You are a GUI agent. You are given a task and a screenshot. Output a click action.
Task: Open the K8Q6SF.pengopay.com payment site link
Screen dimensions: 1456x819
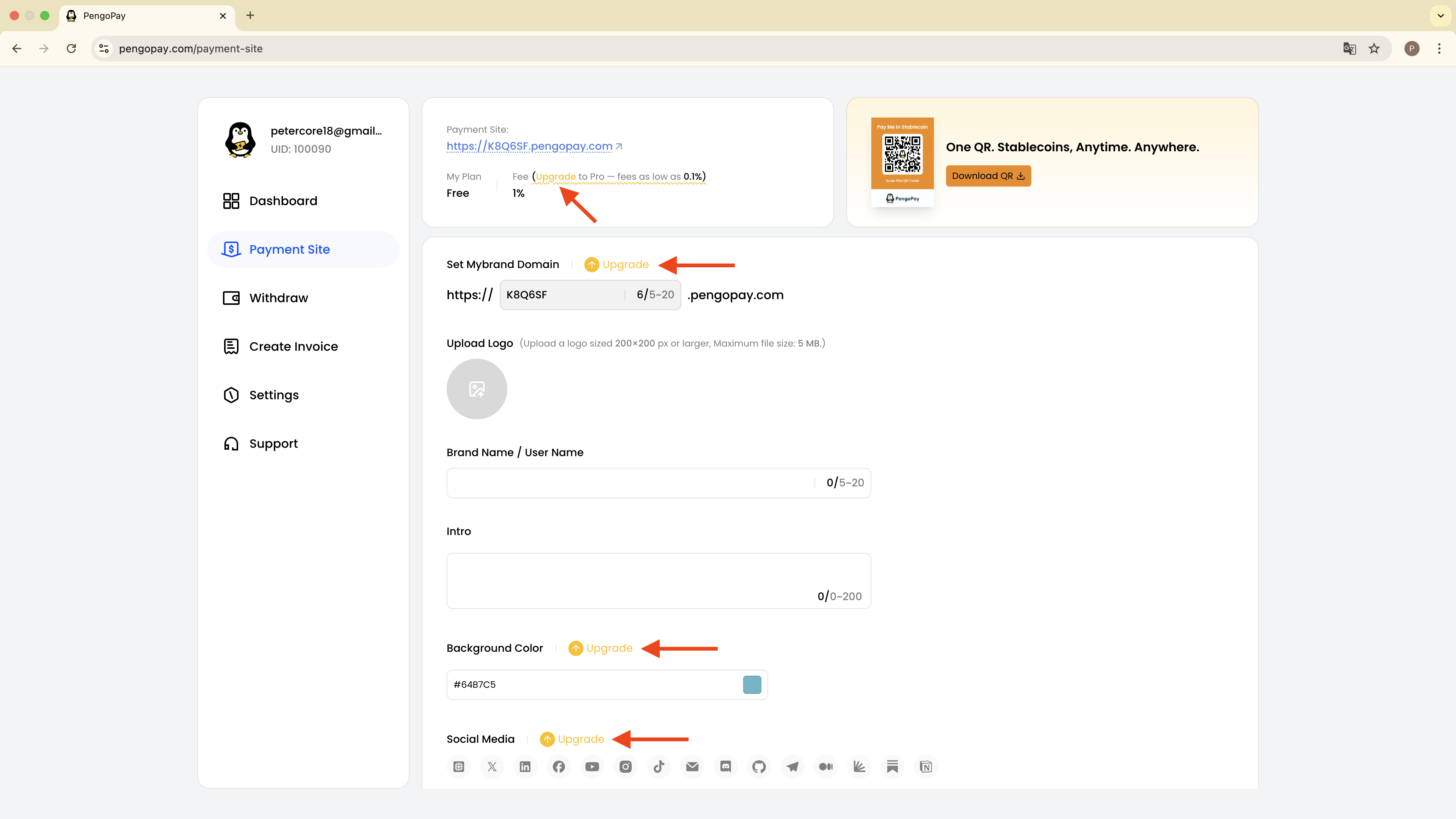530,146
